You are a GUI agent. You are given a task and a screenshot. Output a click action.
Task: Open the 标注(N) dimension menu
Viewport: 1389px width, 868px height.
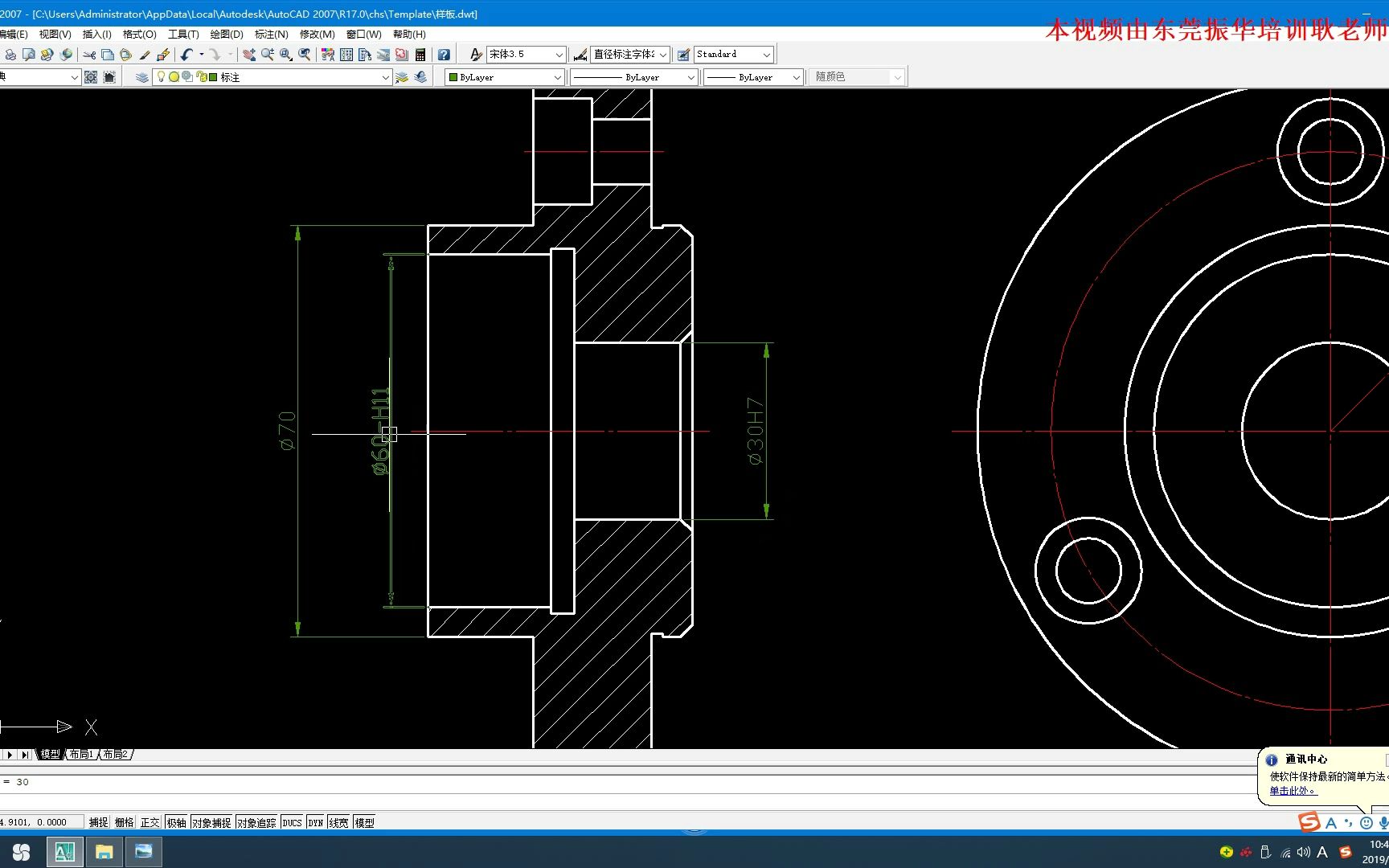coord(271,34)
